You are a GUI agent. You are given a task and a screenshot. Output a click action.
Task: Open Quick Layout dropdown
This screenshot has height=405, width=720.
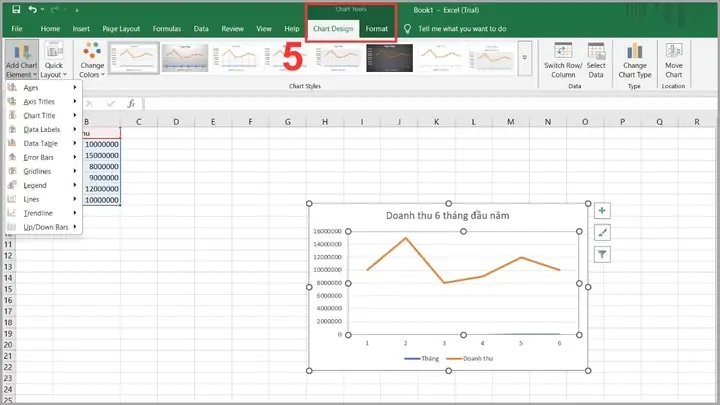(54, 60)
